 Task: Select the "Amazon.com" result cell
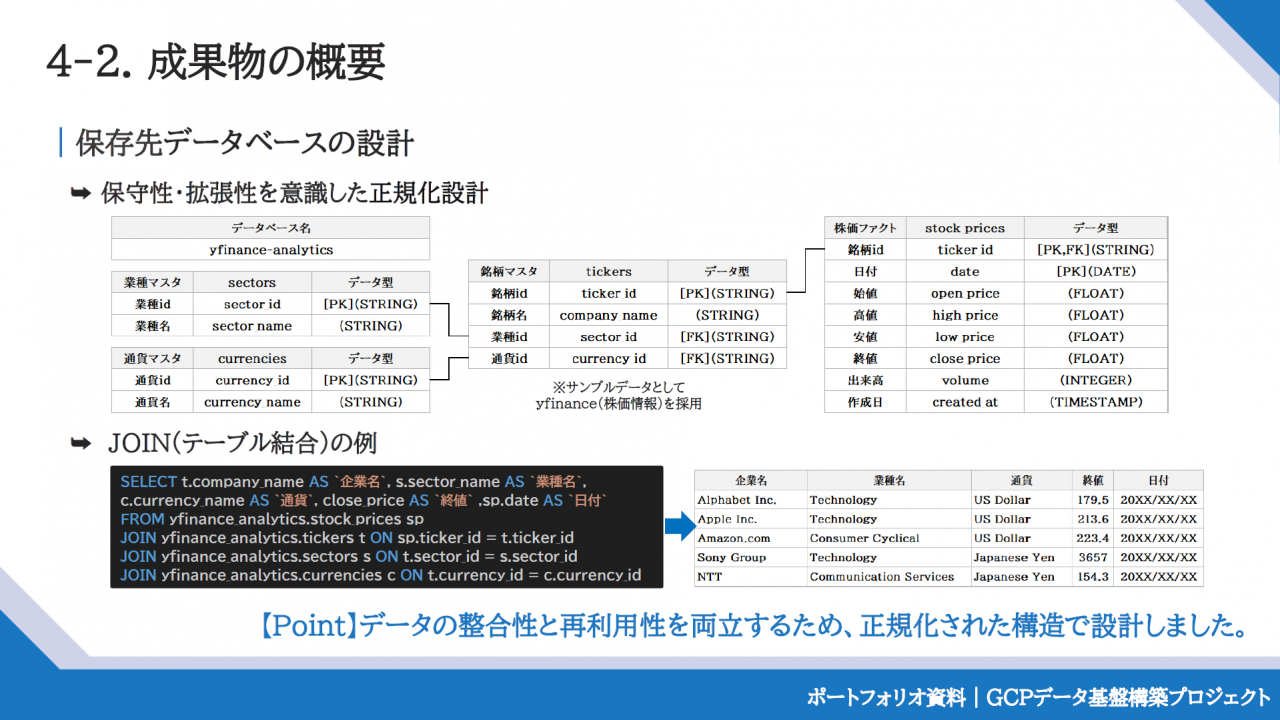(x=751, y=538)
